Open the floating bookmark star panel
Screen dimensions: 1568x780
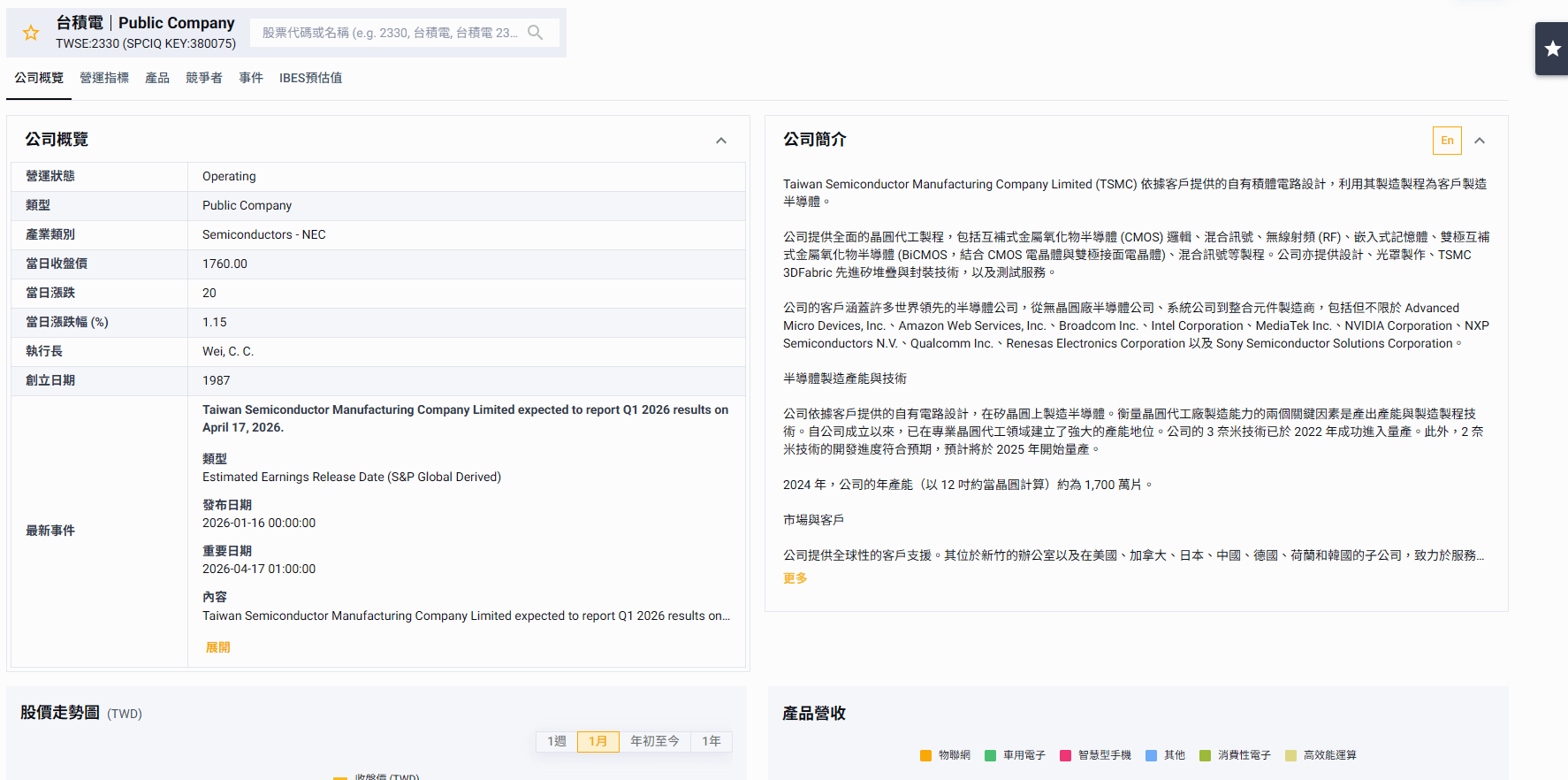[x=1551, y=49]
